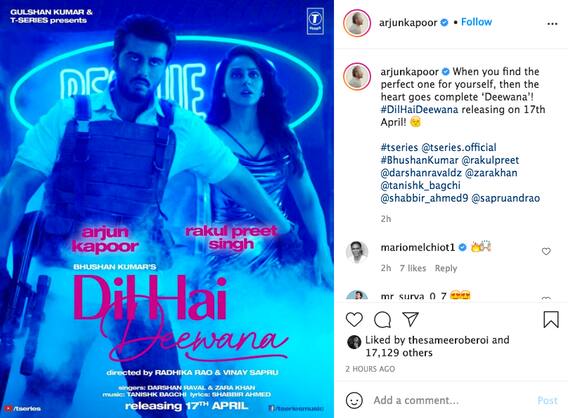Open the #DilHaiDeewana hashtag
The width and height of the screenshot is (568, 418).
tap(419, 109)
